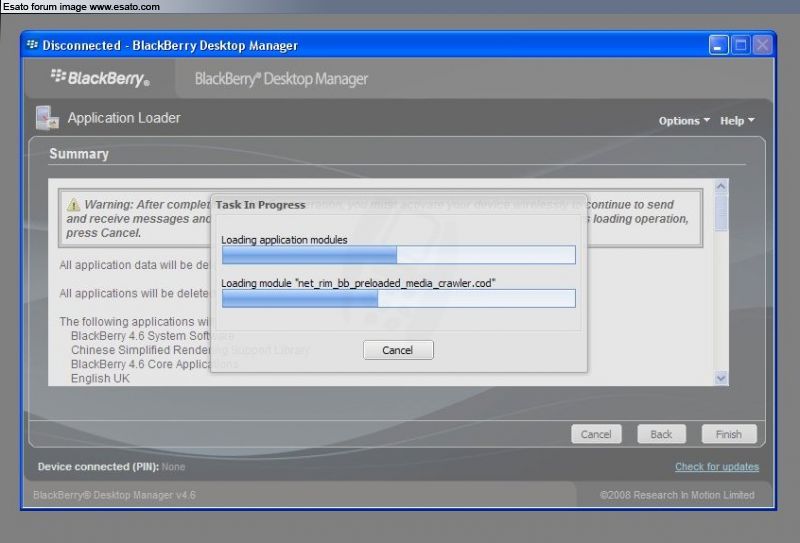Viewport: 800px width, 543px height.
Task: Cancel the Task In Progress dialog
Action: pos(398,350)
